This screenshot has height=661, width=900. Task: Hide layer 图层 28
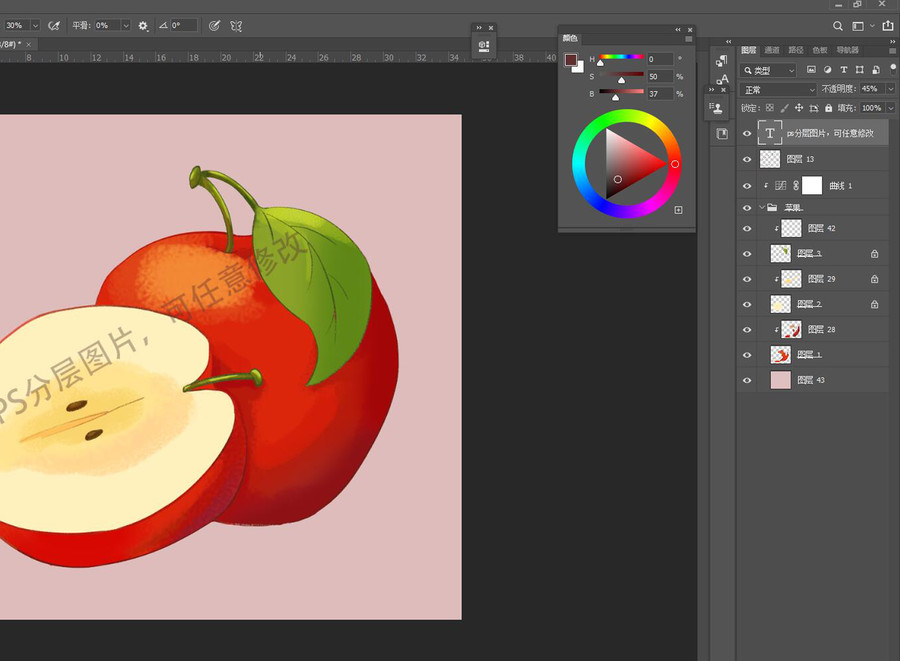coord(747,329)
